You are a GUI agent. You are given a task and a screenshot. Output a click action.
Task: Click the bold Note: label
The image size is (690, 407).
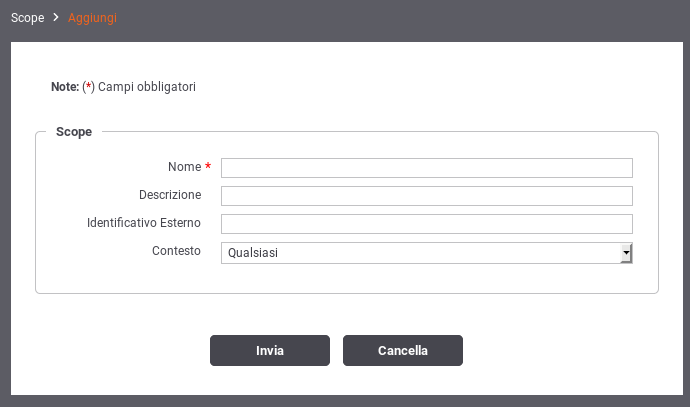pyautogui.click(x=65, y=87)
